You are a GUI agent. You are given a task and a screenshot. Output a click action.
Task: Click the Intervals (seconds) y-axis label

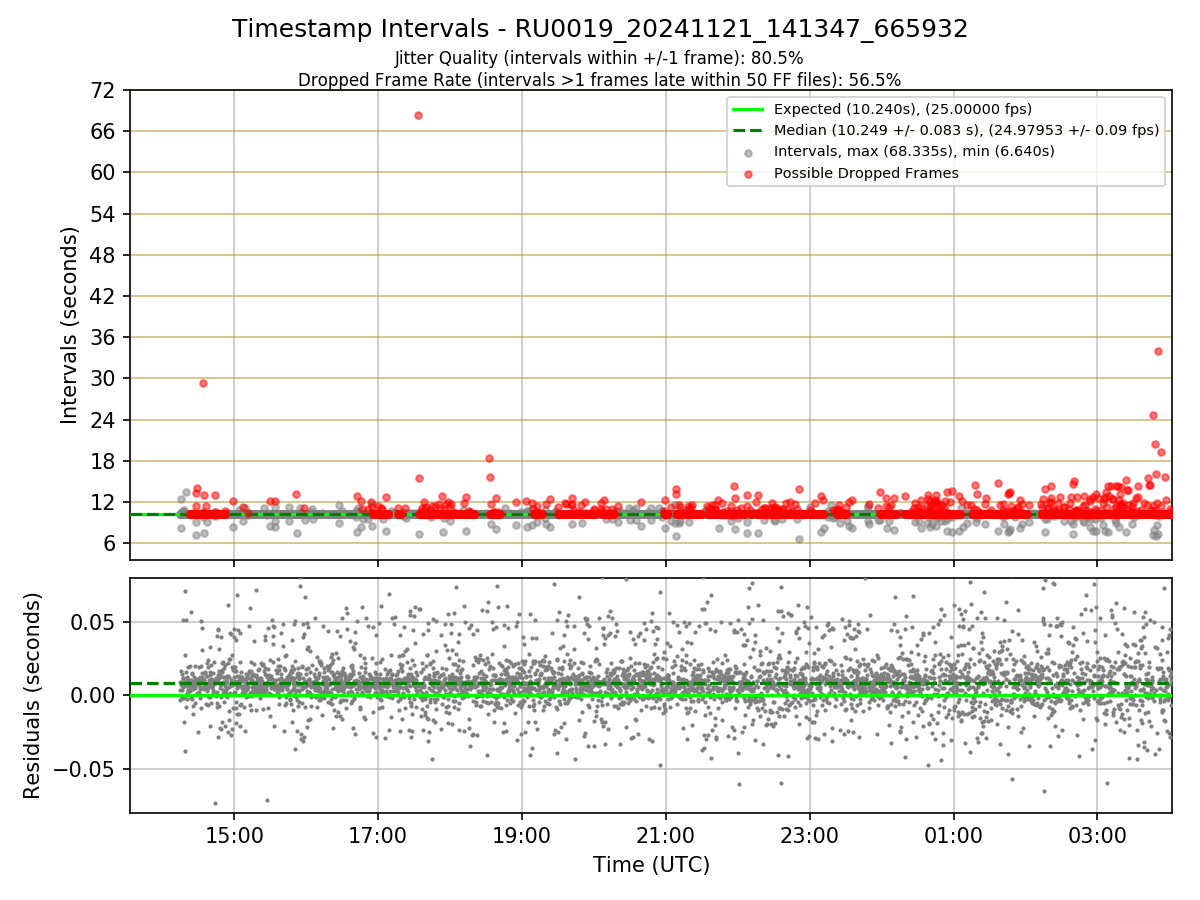click(x=69, y=325)
